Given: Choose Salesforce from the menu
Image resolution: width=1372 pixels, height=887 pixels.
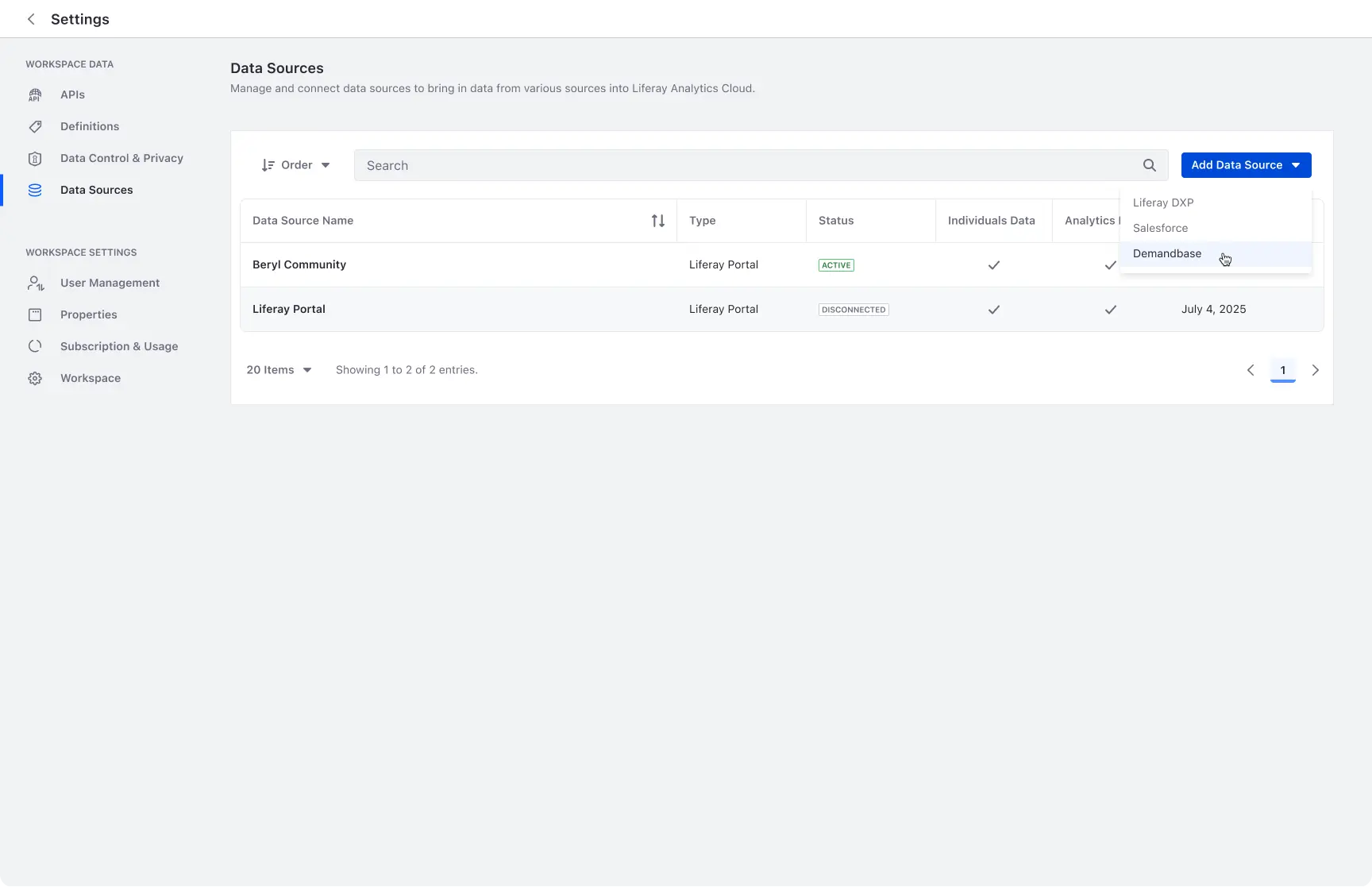Looking at the screenshot, I should coord(1216,228).
